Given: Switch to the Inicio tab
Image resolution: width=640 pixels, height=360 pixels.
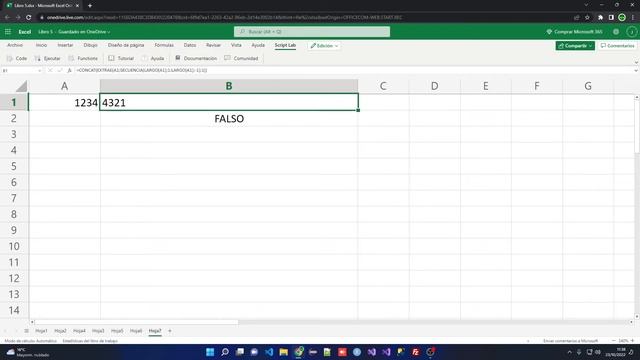Looking at the screenshot, I should point(41,45).
